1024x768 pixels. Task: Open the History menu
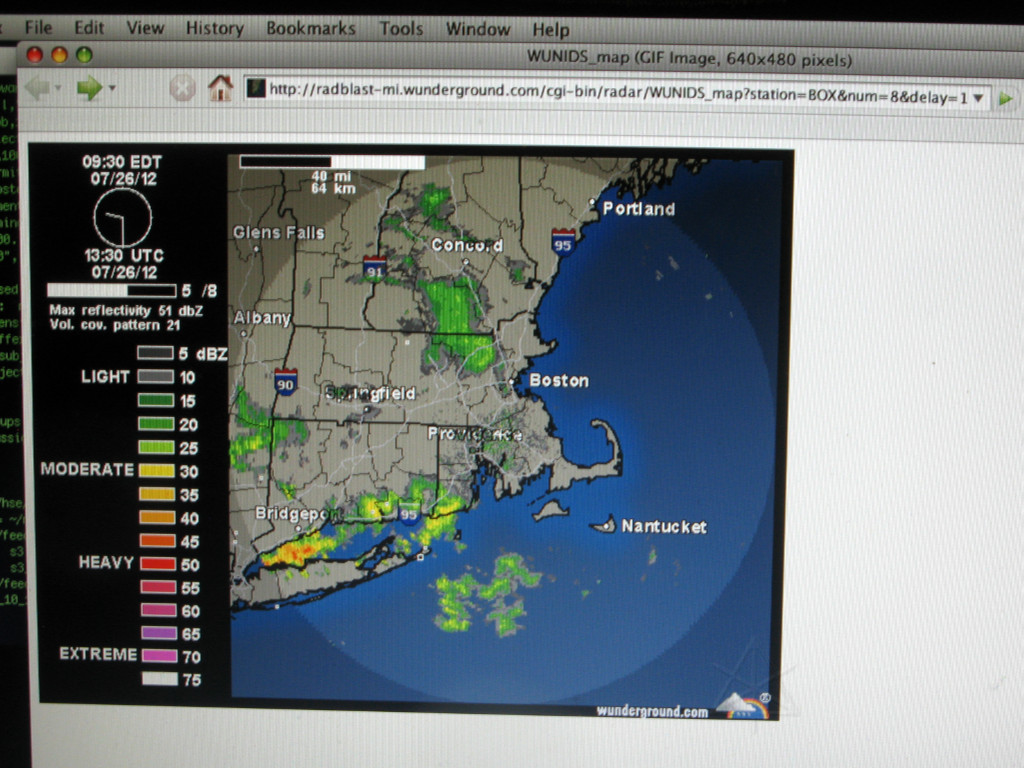[x=214, y=28]
